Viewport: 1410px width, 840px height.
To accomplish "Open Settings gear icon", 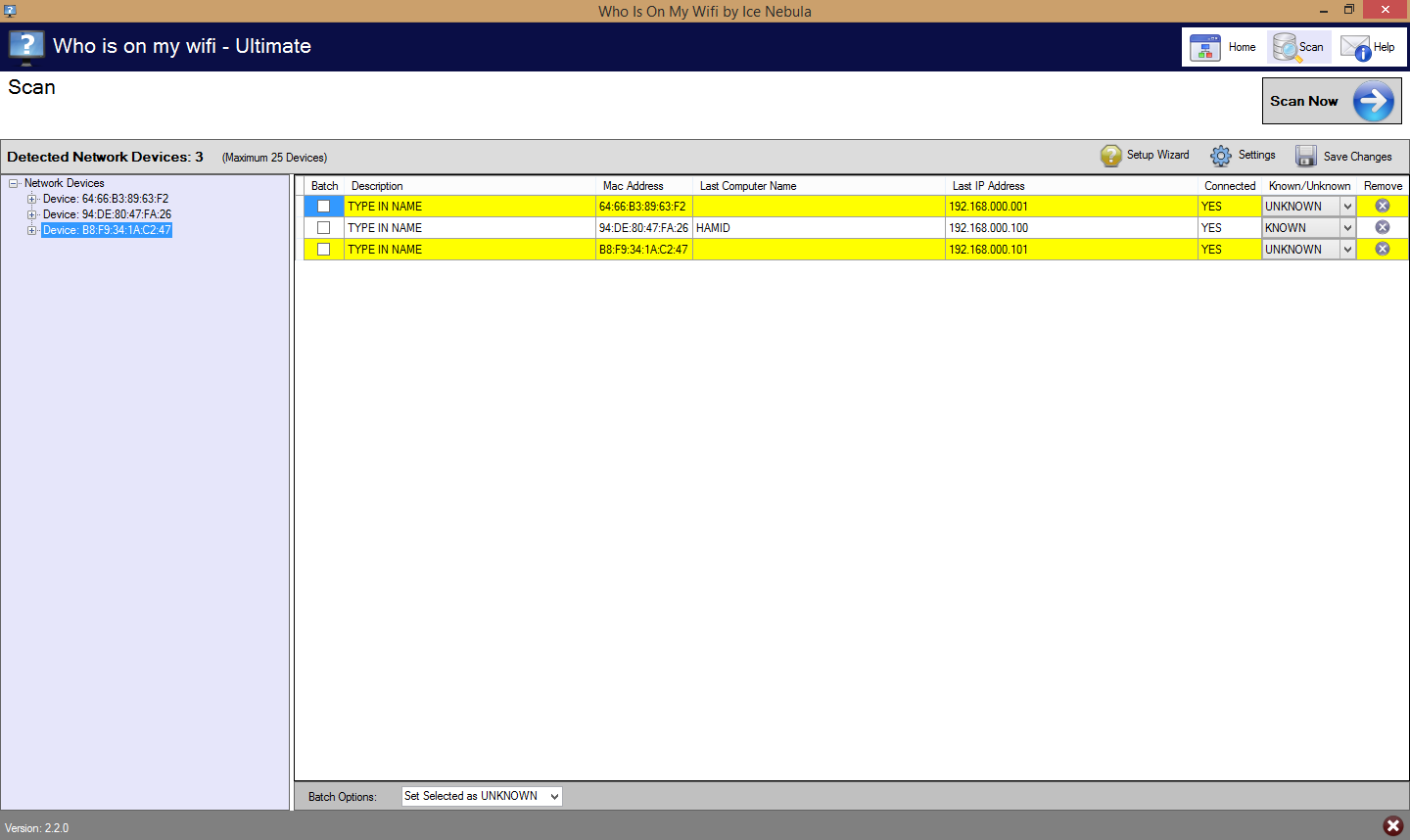I will coord(1221,156).
